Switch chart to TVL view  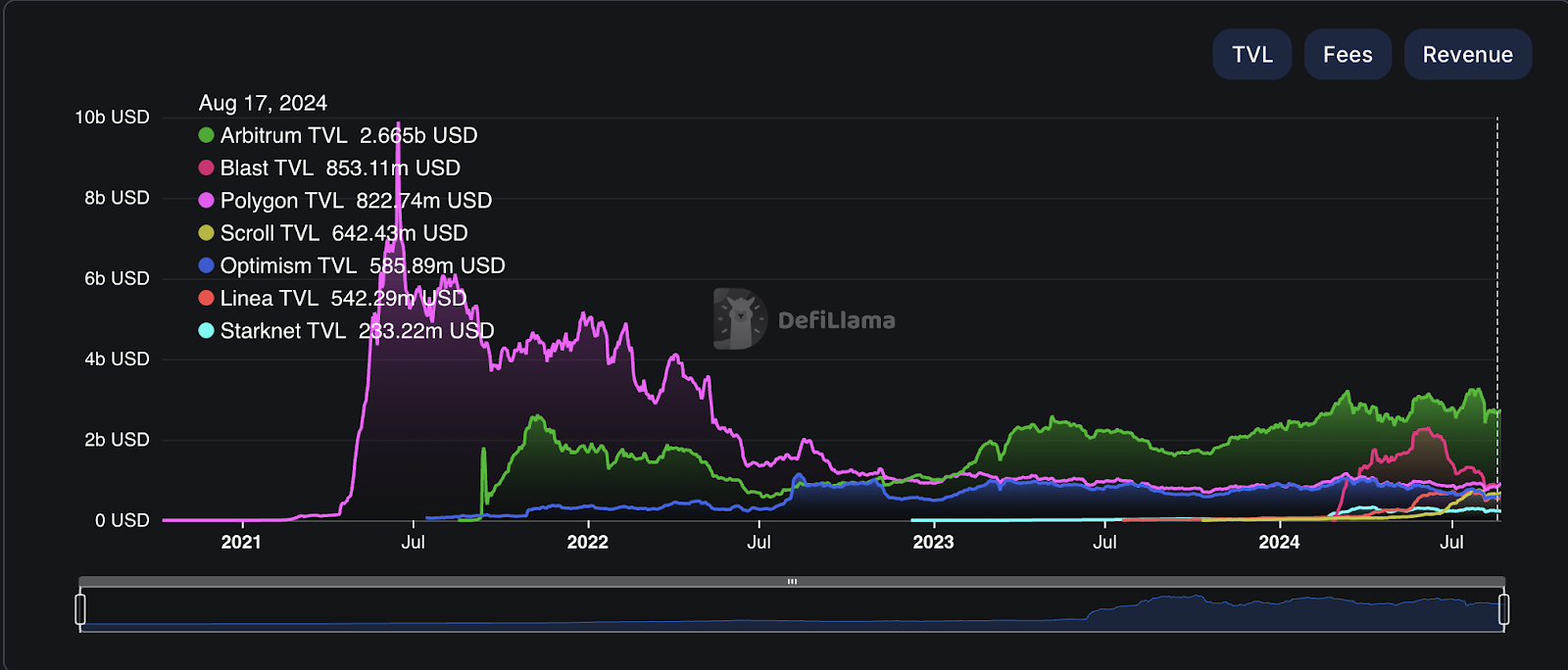(1251, 55)
